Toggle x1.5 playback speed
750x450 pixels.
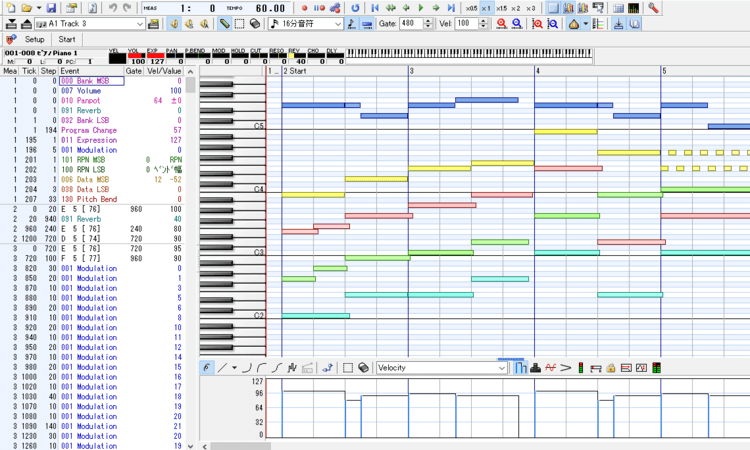click(501, 8)
